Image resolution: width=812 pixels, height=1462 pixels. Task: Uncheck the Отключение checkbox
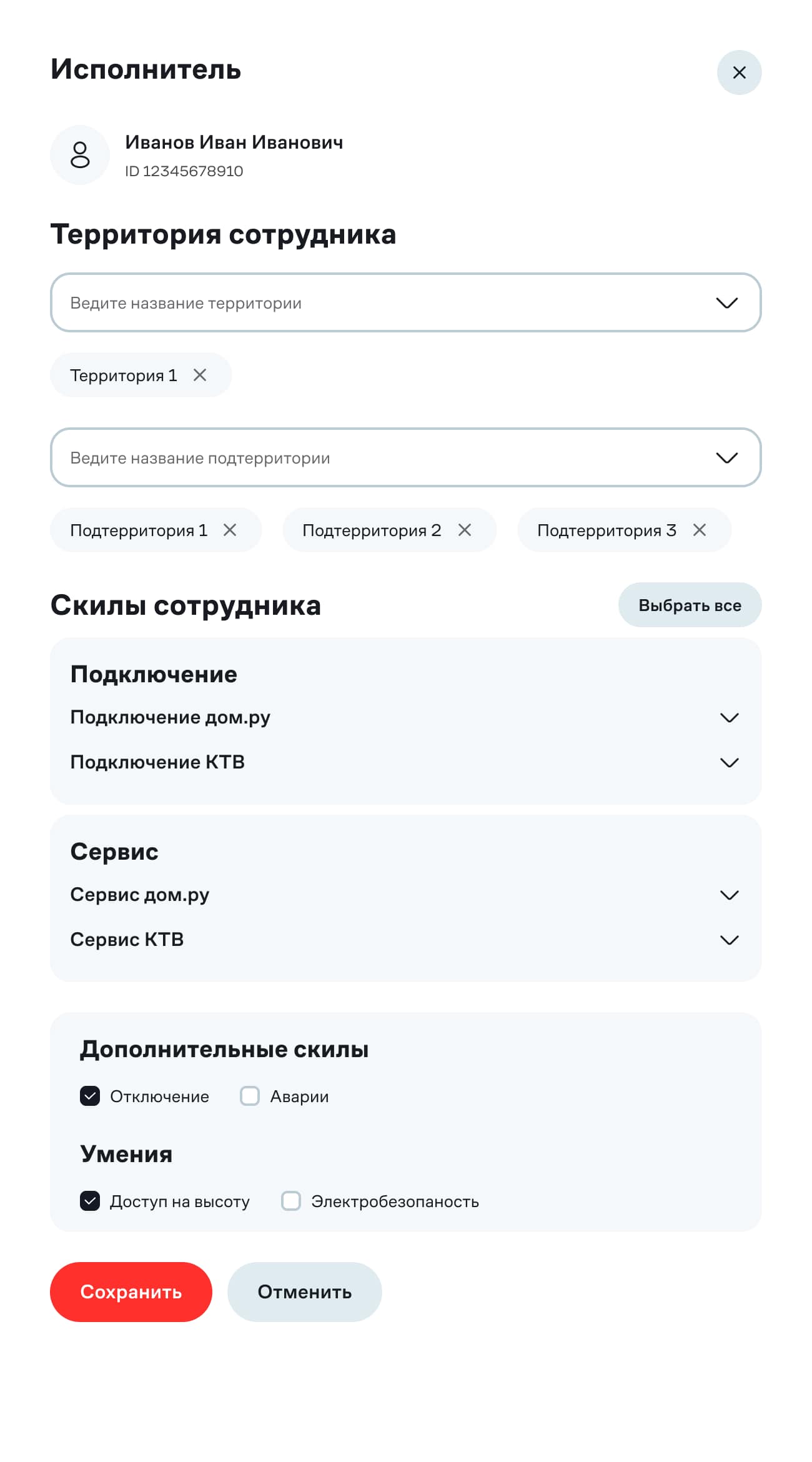[90, 1096]
